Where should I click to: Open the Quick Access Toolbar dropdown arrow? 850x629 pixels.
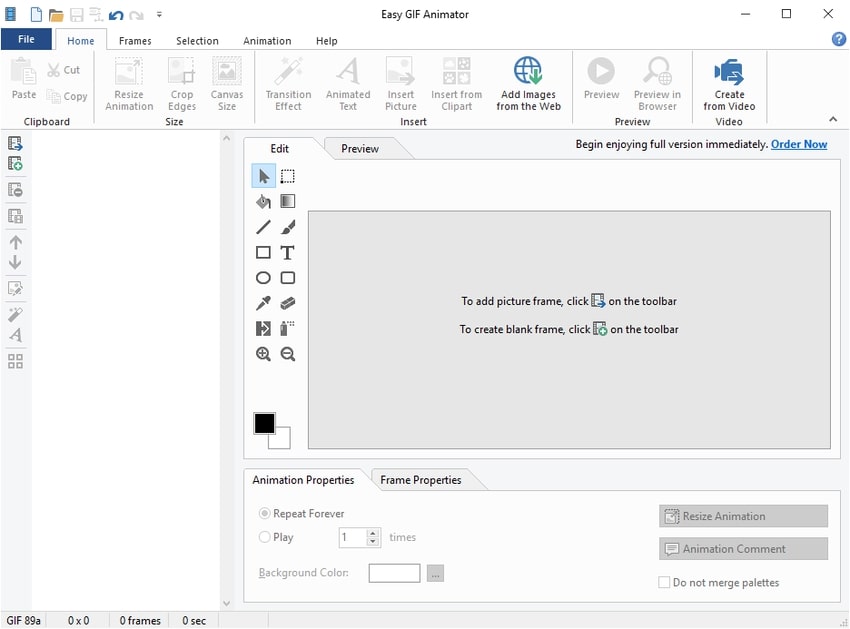click(x=160, y=15)
